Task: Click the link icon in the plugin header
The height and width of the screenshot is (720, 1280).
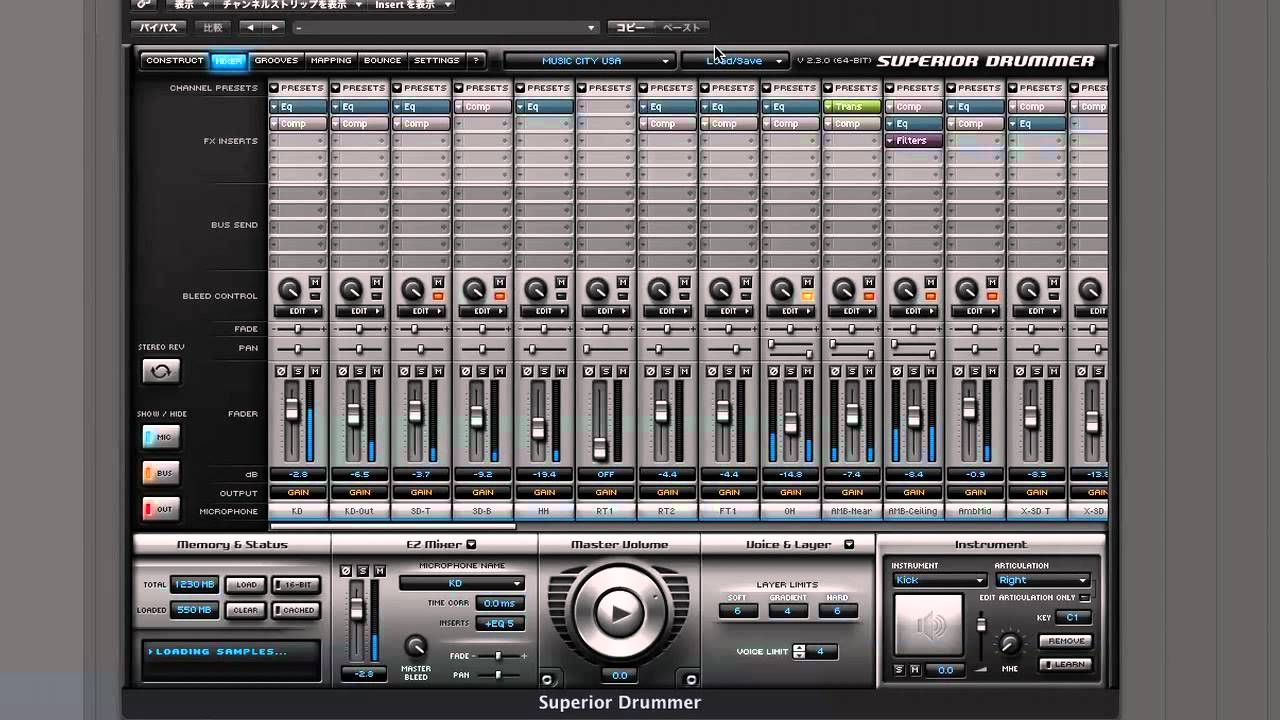Action: (144, 4)
